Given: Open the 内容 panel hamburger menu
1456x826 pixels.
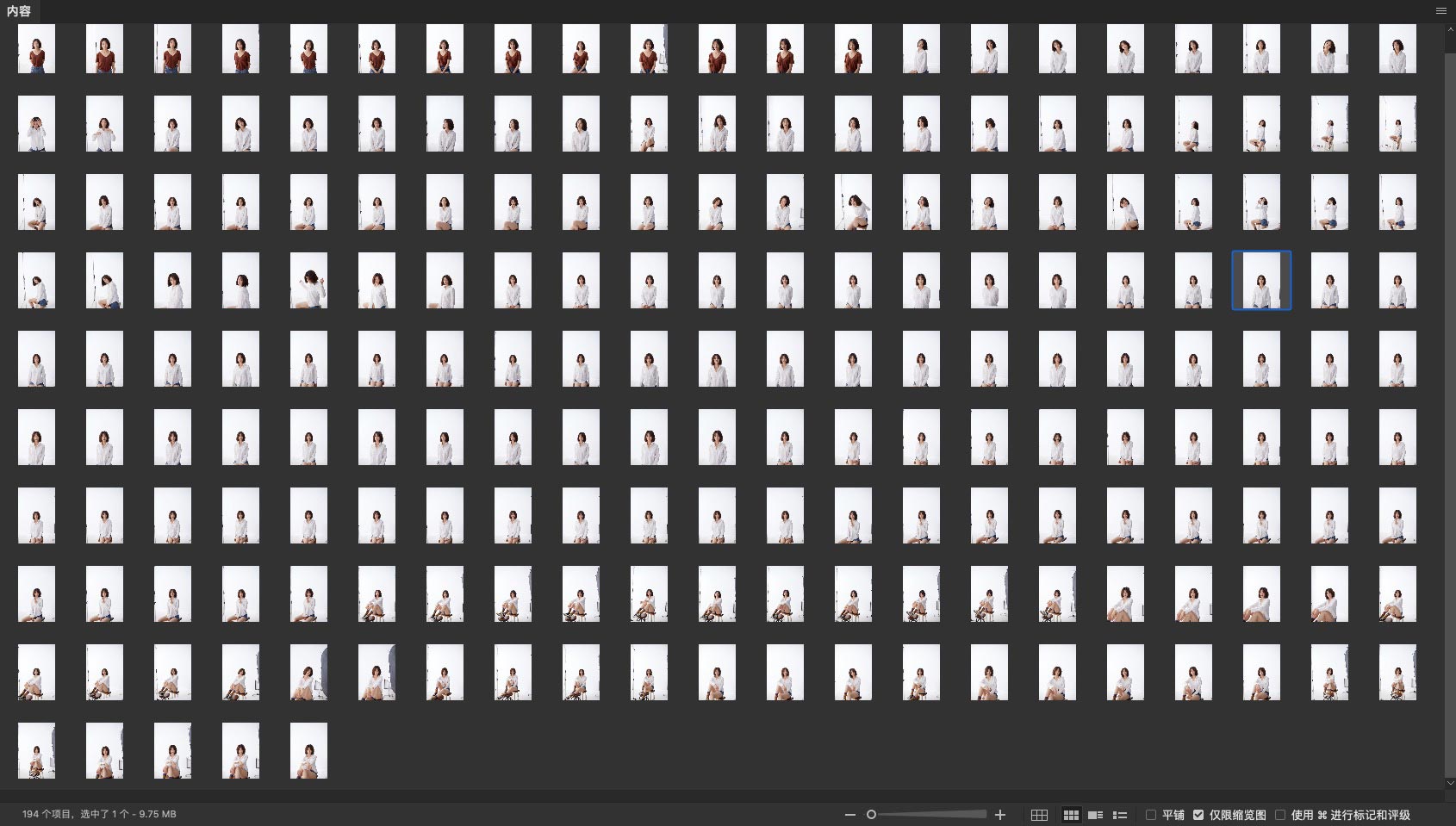Looking at the screenshot, I should point(1440,11).
